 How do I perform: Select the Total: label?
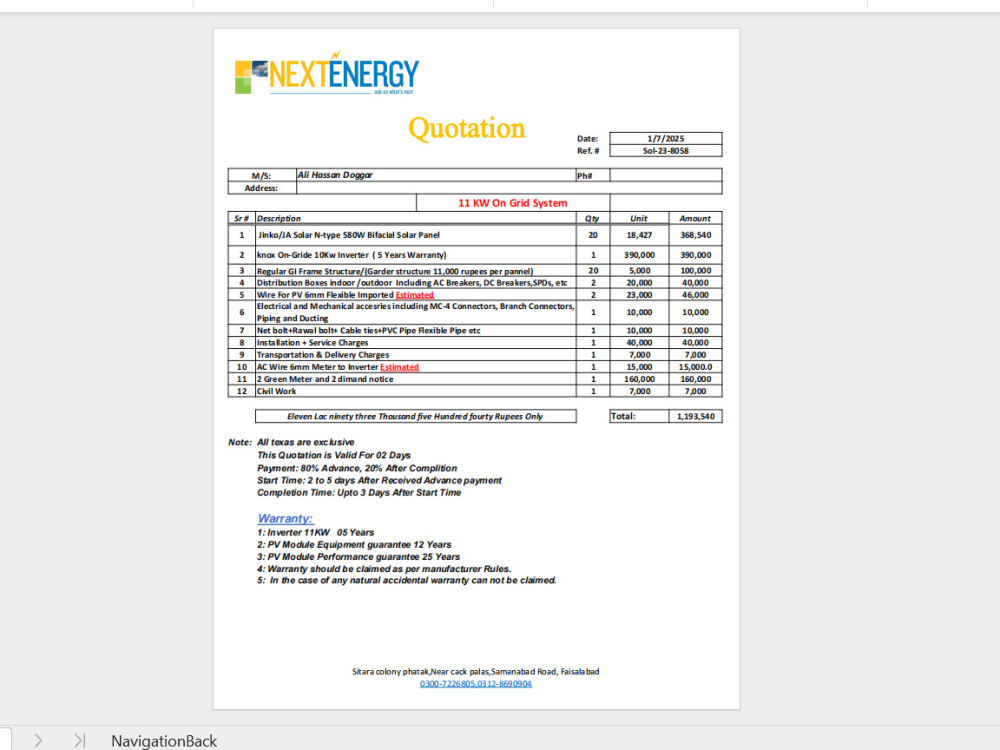(623, 416)
